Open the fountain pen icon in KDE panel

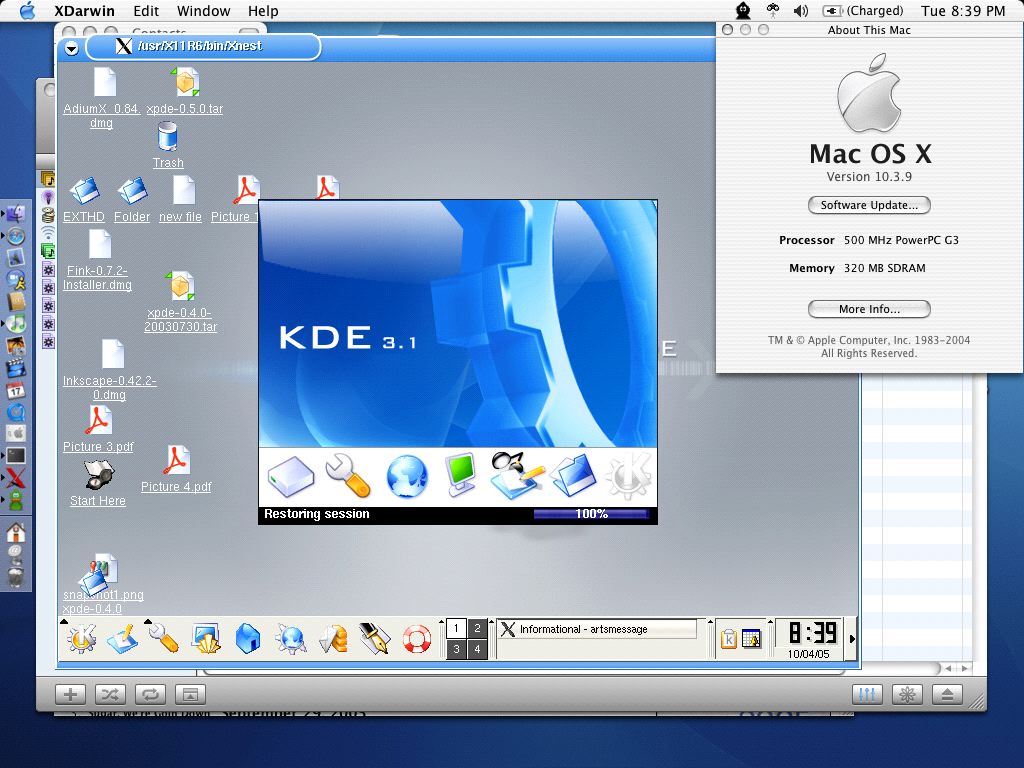(x=375, y=638)
